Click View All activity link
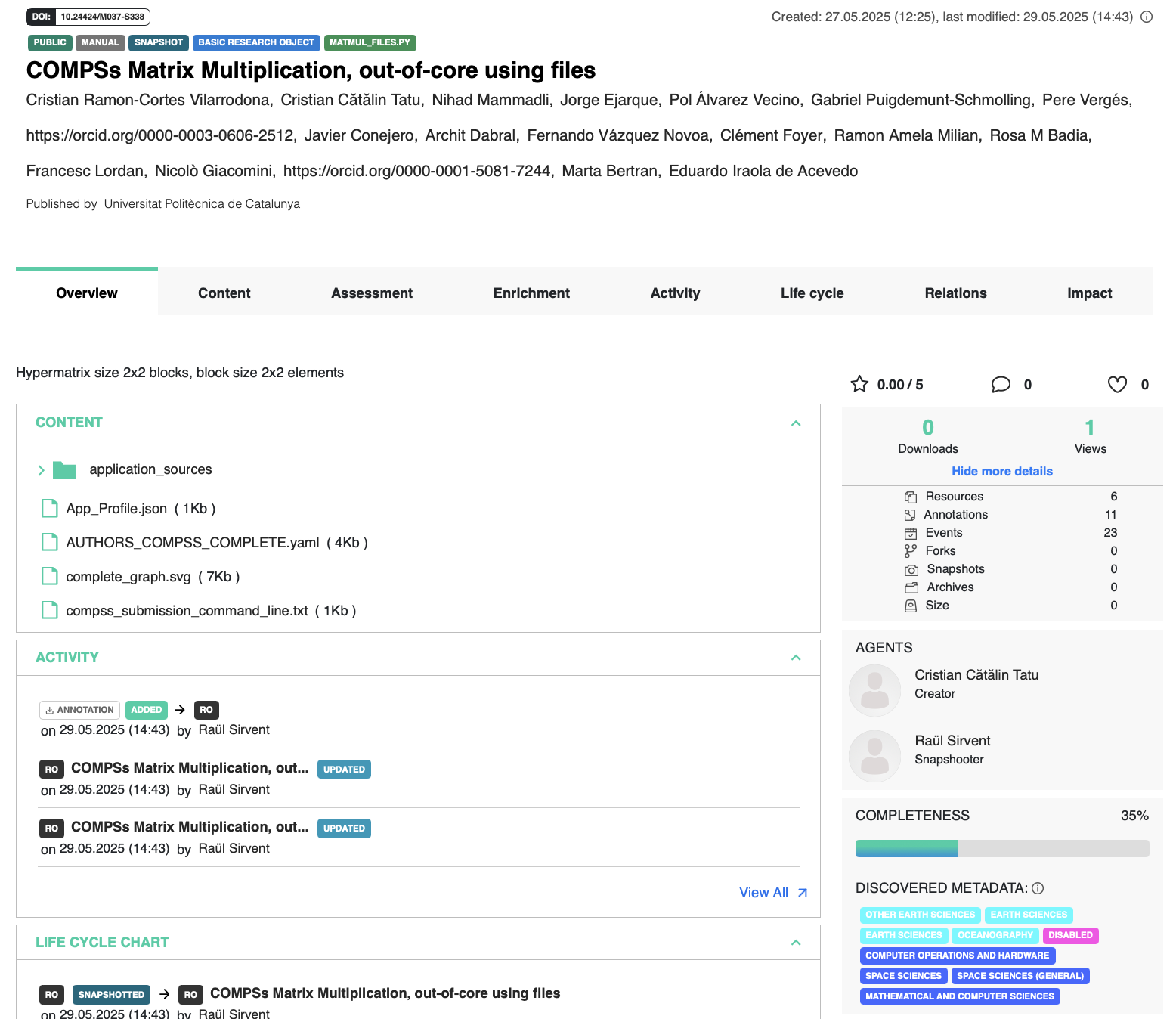This screenshot has width=1176, height=1019. click(763, 893)
